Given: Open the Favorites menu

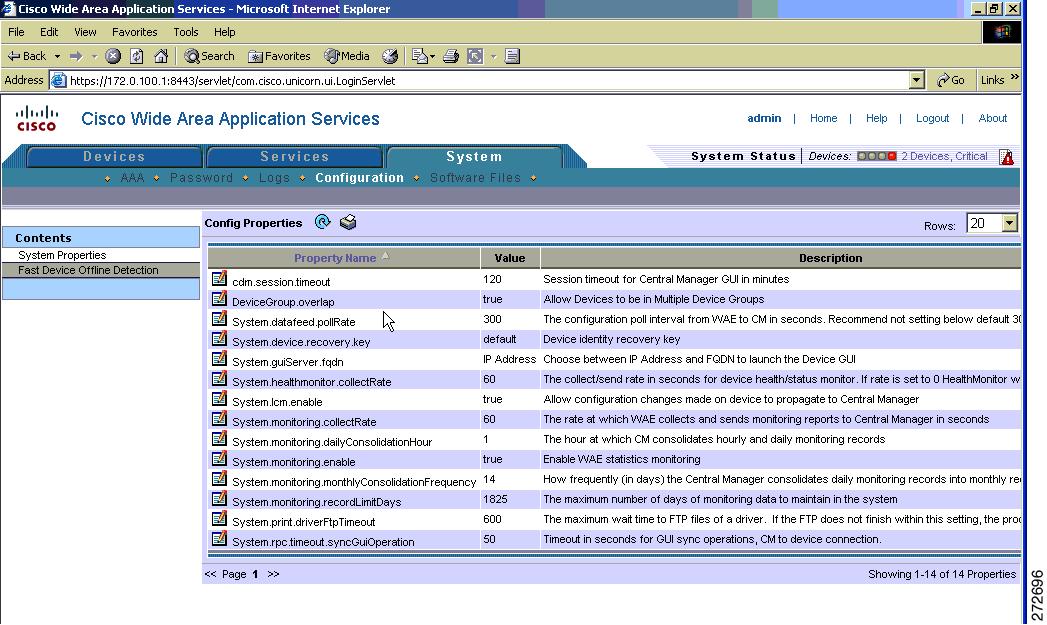Looking at the screenshot, I should (134, 31).
